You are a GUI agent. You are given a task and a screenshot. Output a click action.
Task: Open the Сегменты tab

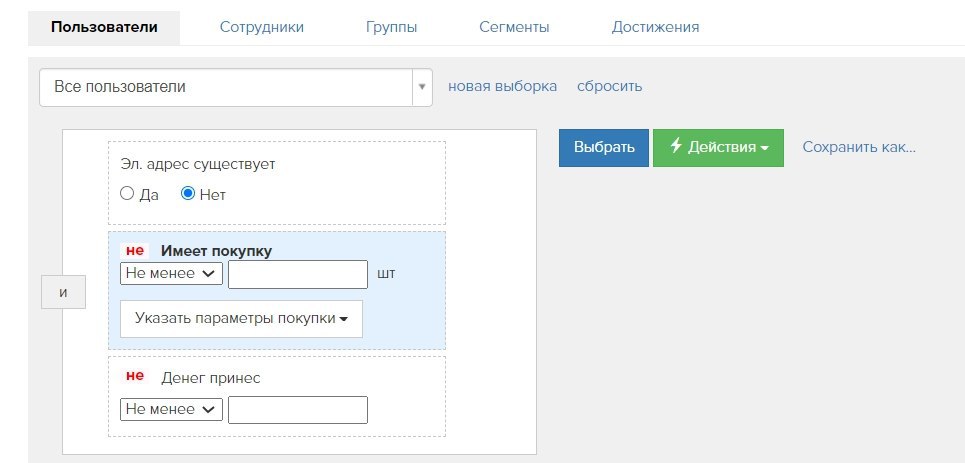(515, 28)
